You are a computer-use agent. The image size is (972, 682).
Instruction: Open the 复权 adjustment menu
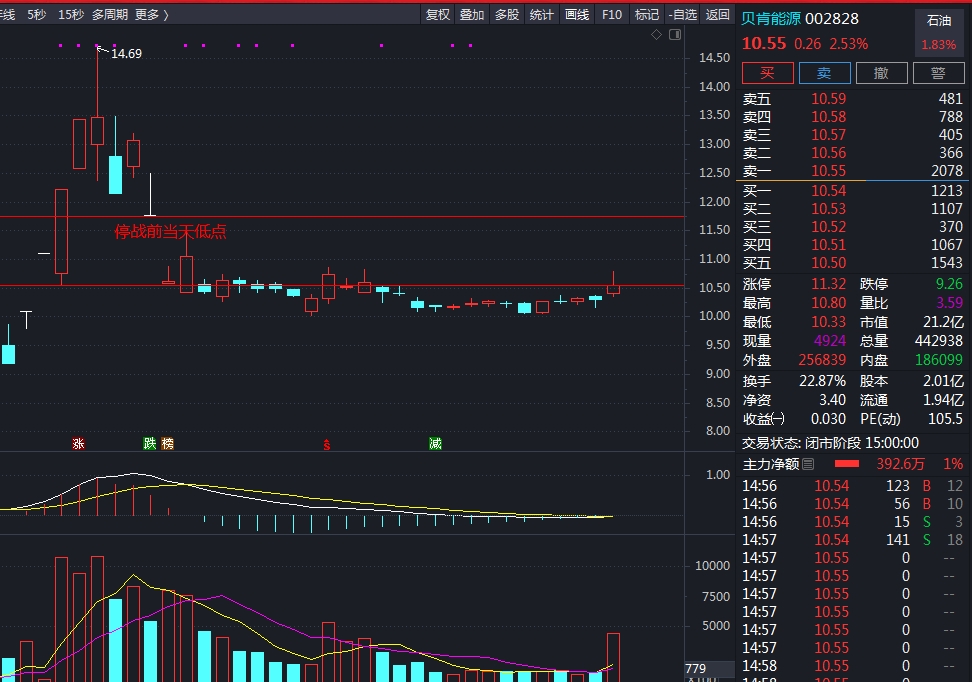(x=438, y=14)
